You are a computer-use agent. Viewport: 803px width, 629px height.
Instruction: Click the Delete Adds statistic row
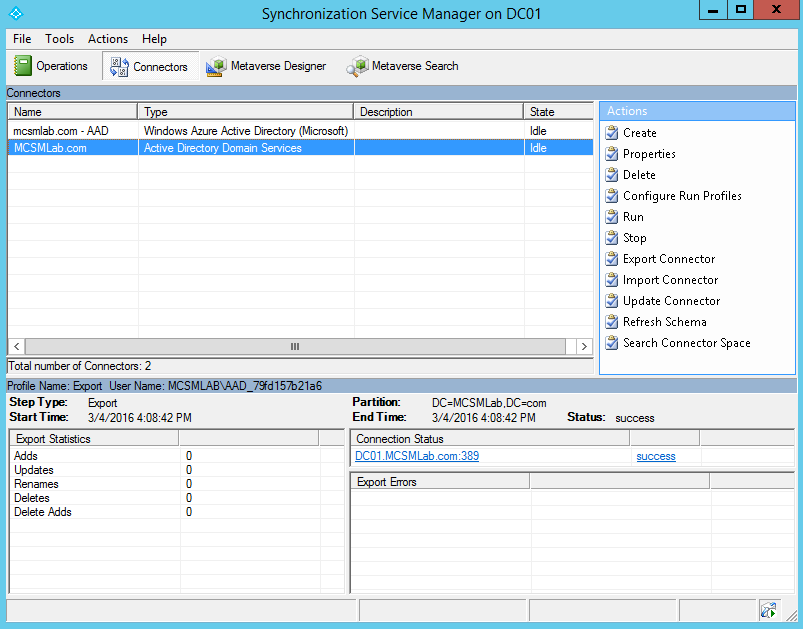(x=177, y=512)
